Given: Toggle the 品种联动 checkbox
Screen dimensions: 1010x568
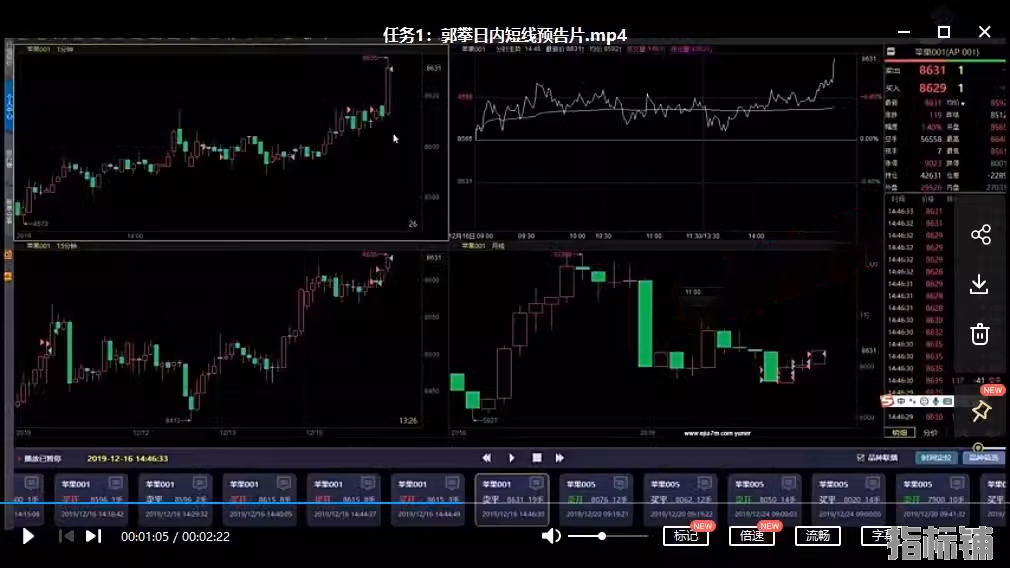Looking at the screenshot, I should click(x=861, y=458).
